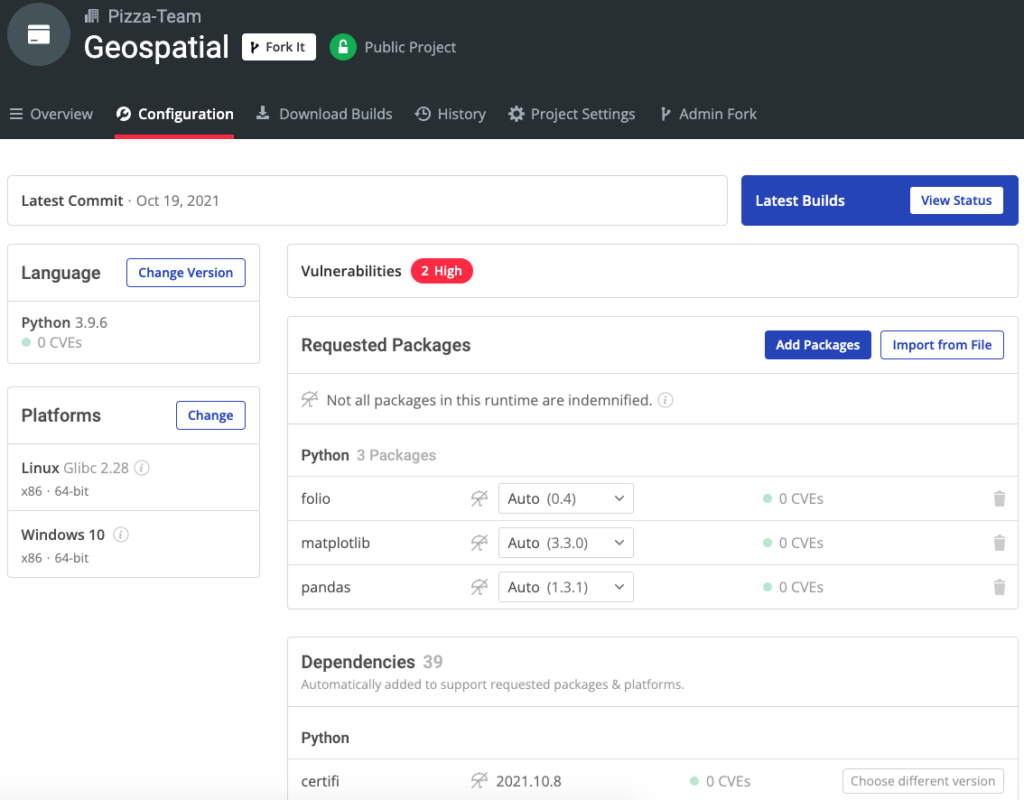The width and height of the screenshot is (1024, 800).
Task: Click the 2 High vulnerabilities badge
Action: click(441, 271)
